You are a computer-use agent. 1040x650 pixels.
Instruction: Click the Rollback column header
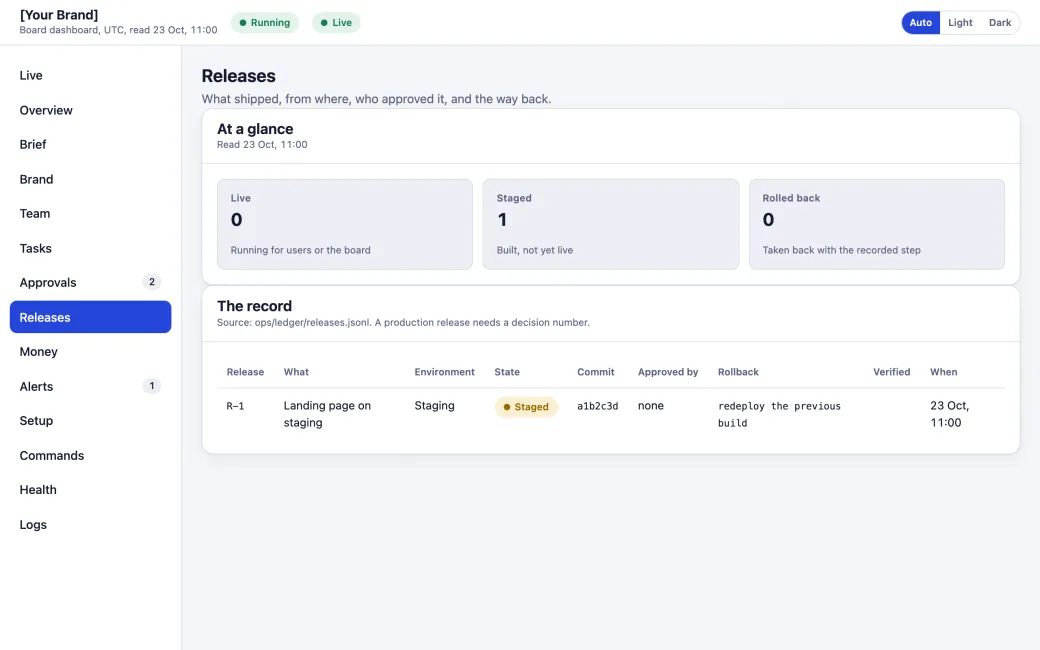point(738,372)
